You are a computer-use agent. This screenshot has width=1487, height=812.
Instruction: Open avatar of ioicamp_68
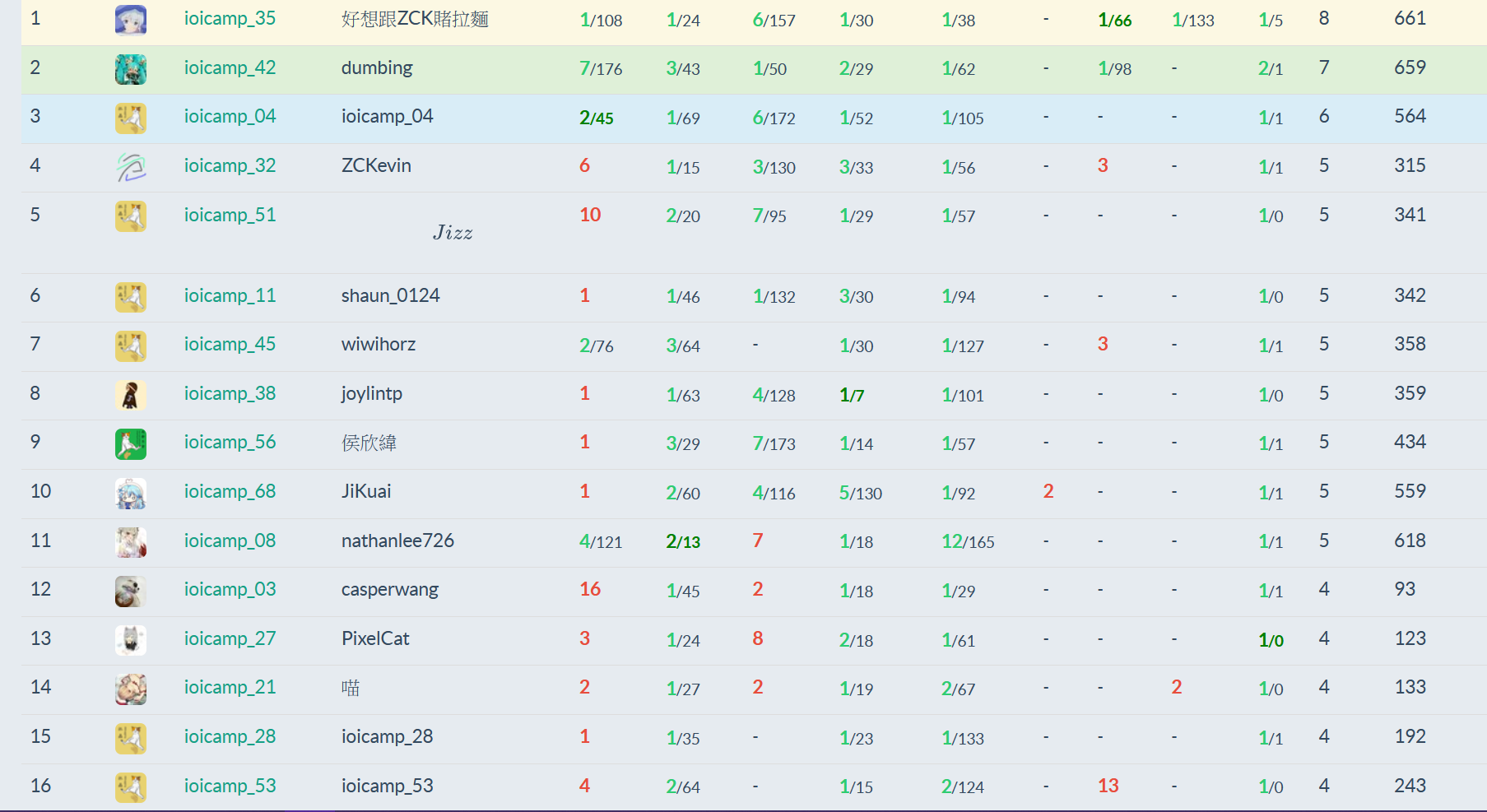coord(131,493)
